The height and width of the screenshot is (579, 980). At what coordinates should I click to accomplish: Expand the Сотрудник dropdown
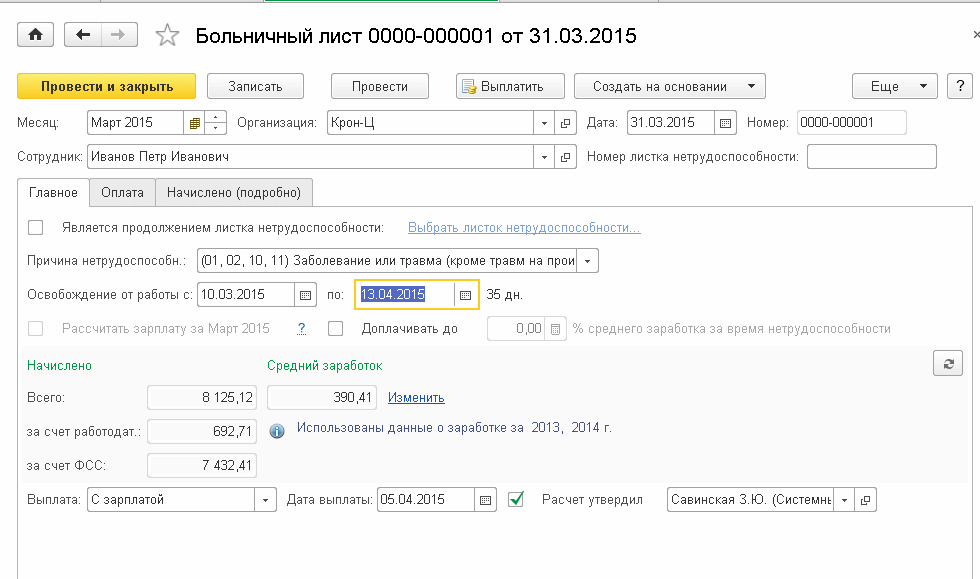(544, 157)
